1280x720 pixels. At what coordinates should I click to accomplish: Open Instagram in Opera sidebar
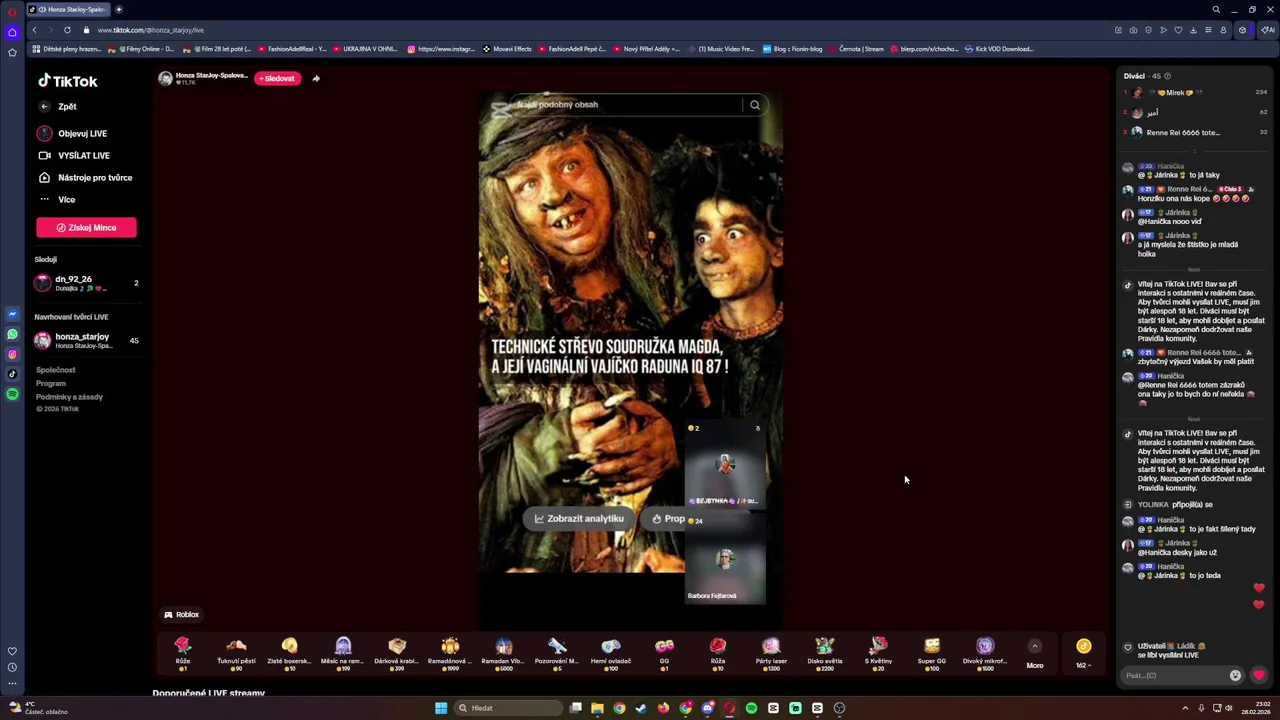[x=12, y=354]
